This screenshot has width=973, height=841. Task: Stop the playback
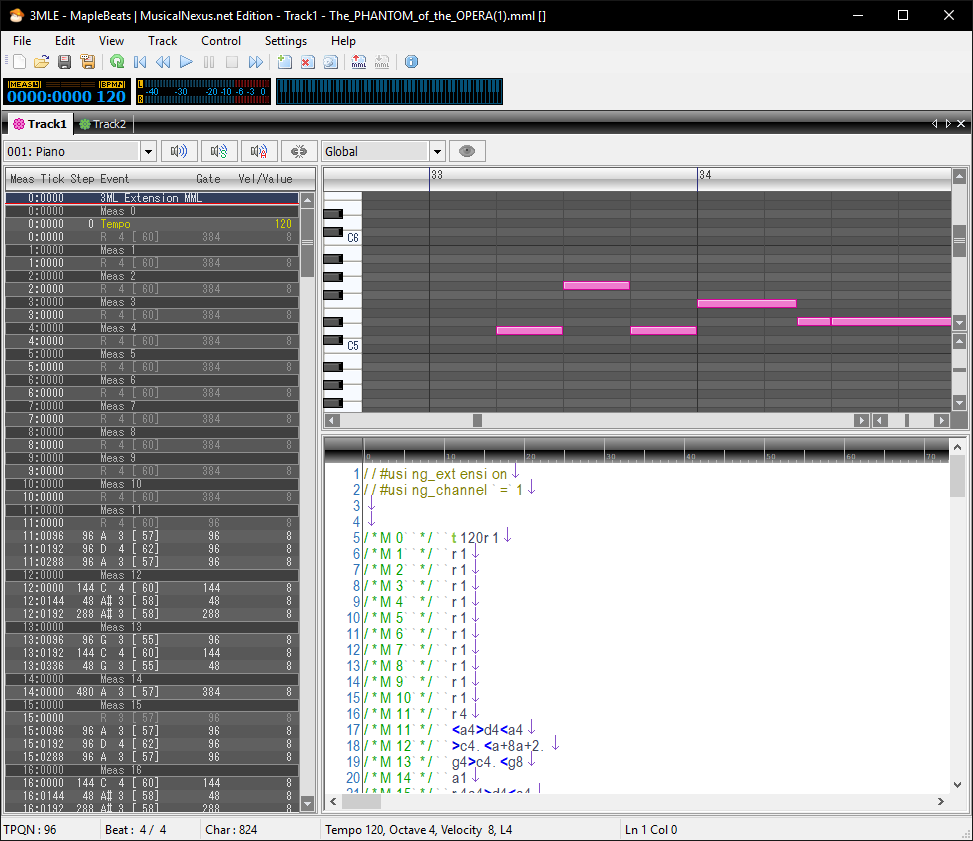(x=232, y=61)
